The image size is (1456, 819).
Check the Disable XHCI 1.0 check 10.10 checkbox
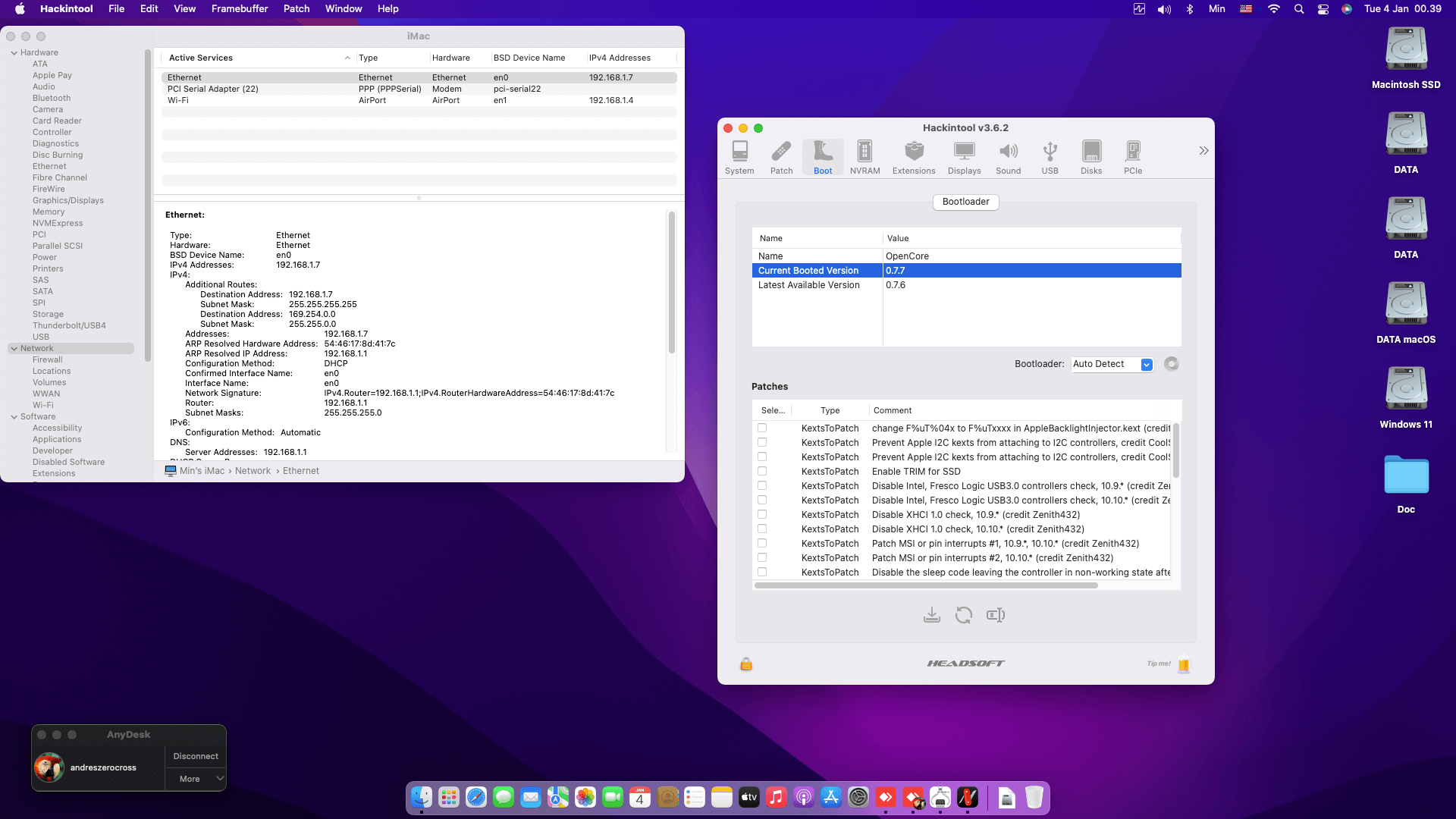tap(762, 529)
